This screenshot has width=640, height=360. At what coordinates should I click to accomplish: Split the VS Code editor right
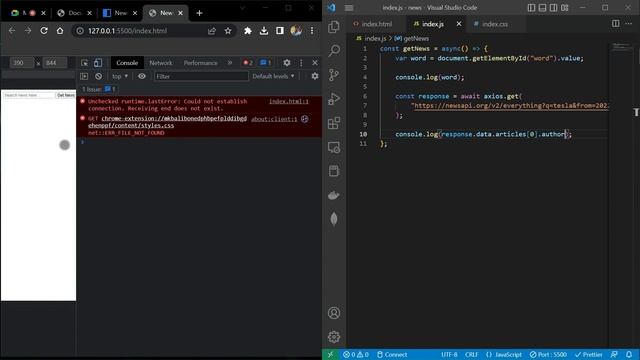[616, 24]
